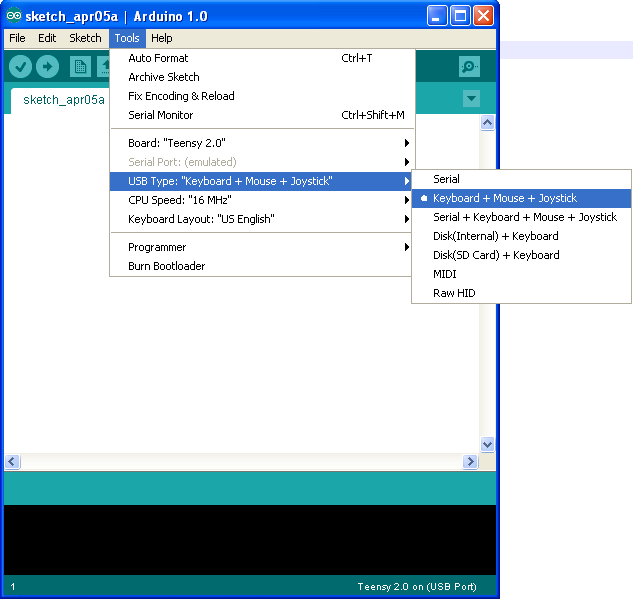
Task: Click the black console output area
Action: pyautogui.click(x=250, y=540)
